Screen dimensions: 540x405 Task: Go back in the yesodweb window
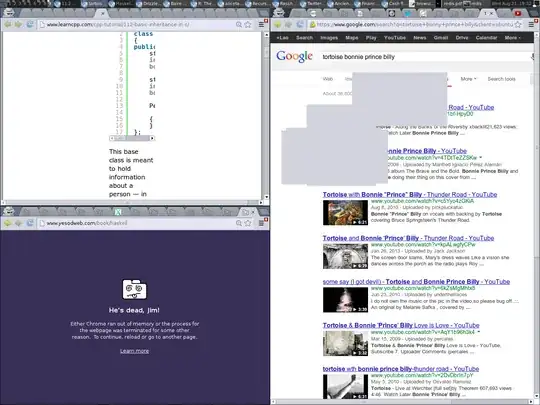[8, 223]
